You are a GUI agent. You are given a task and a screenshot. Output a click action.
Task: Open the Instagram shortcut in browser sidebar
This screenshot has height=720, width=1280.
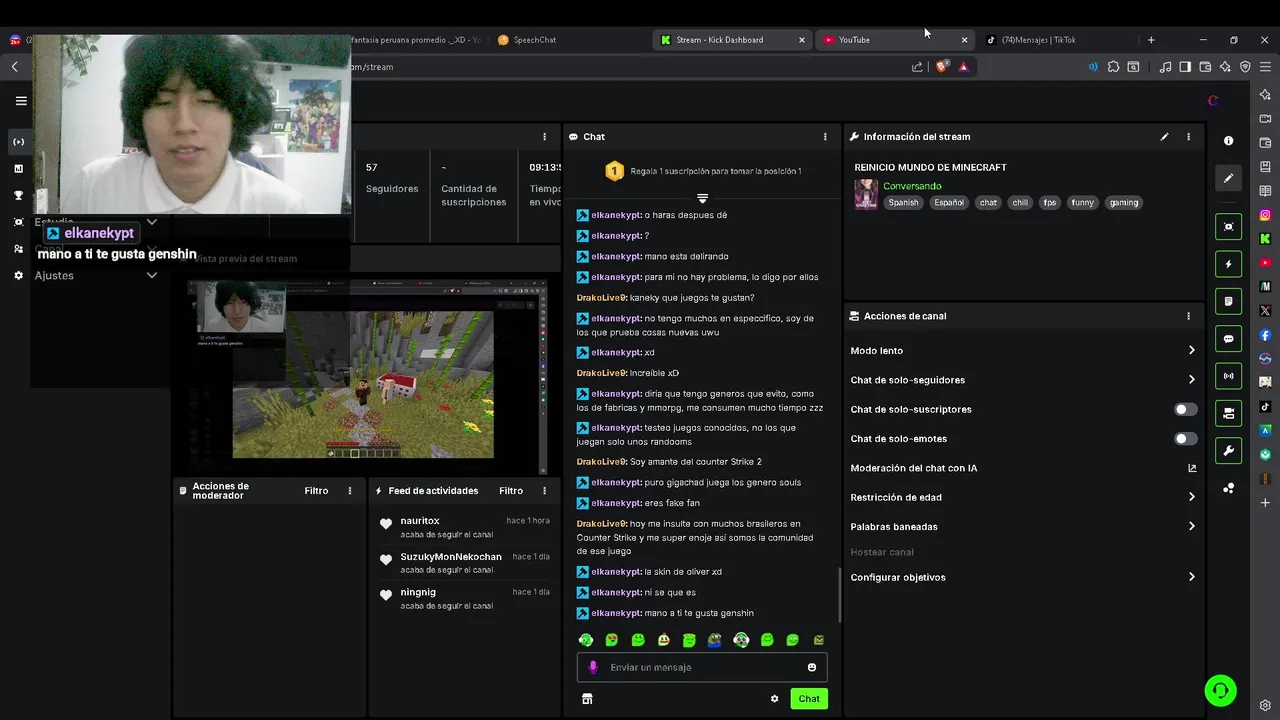tap(1265, 215)
